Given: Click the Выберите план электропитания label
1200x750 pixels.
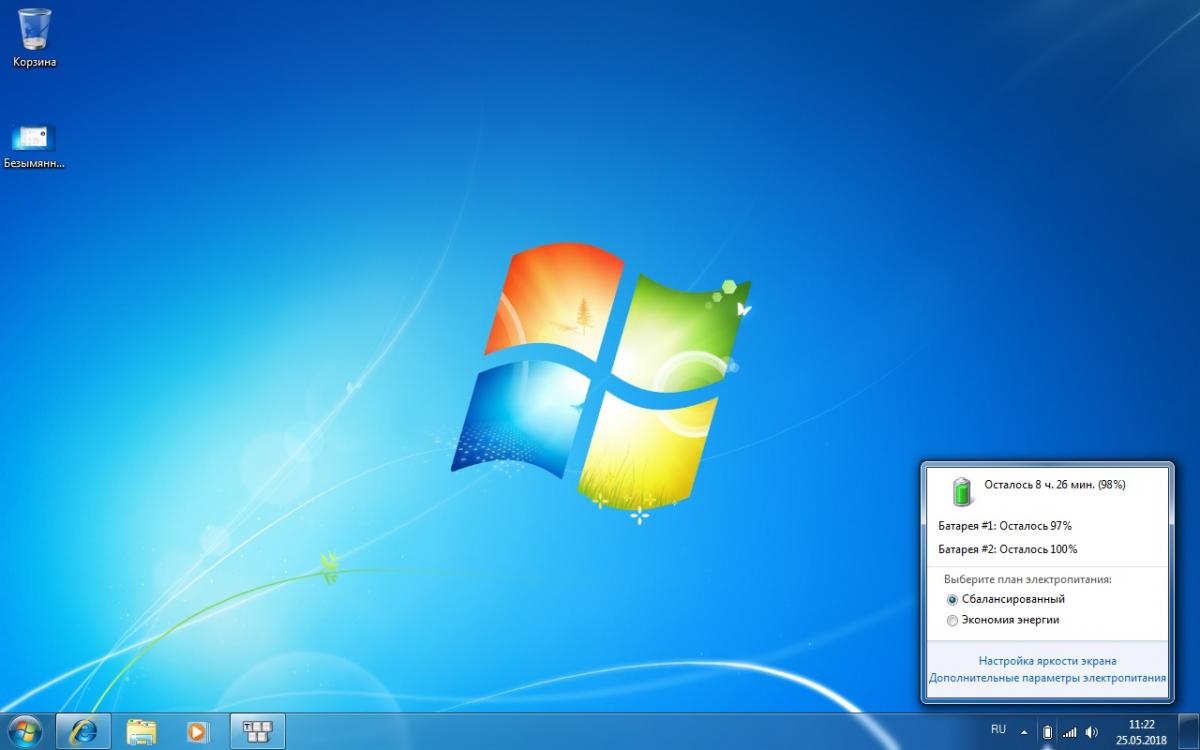Looking at the screenshot, I should (x=1028, y=579).
